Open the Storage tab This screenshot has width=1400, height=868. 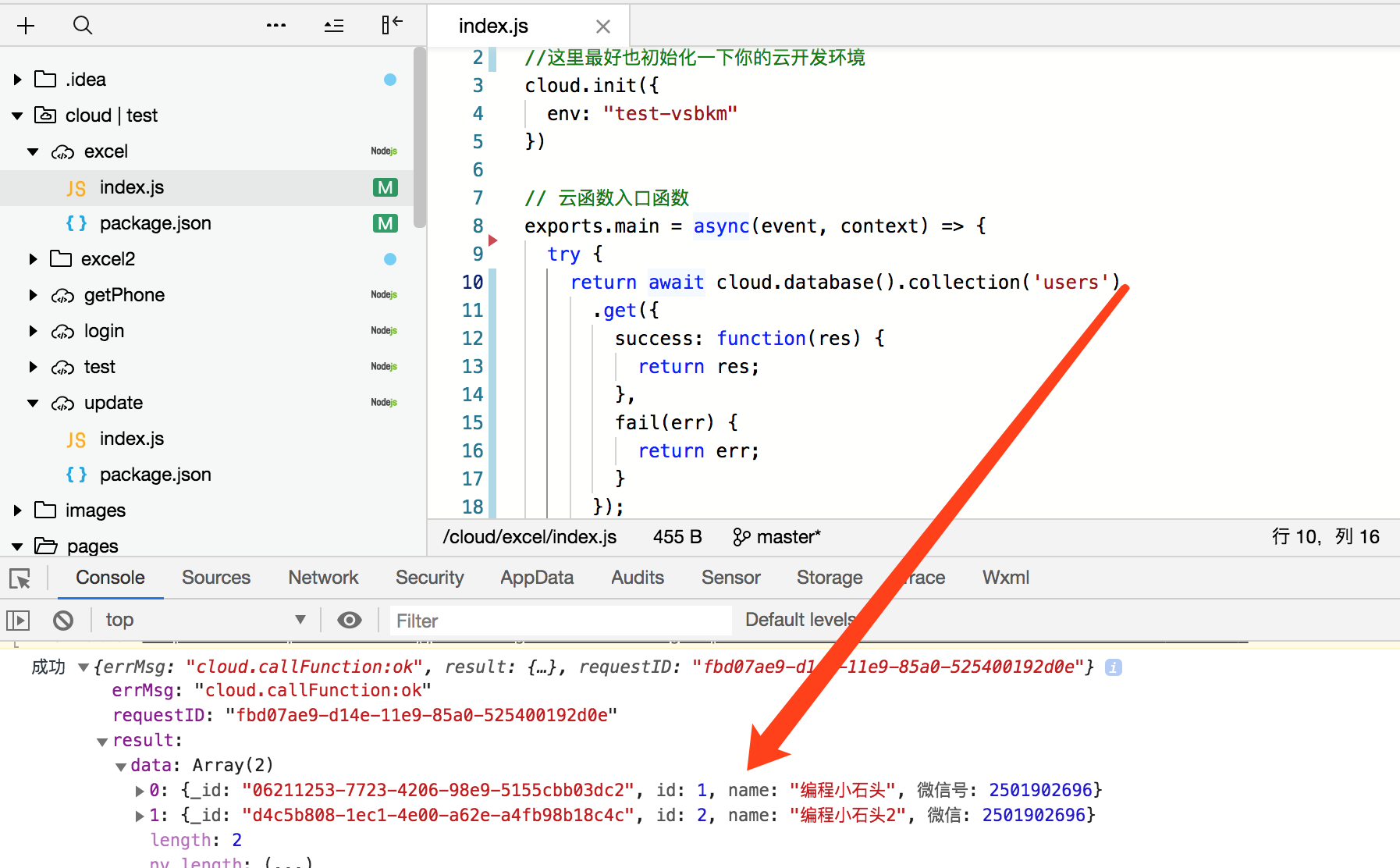[830, 578]
